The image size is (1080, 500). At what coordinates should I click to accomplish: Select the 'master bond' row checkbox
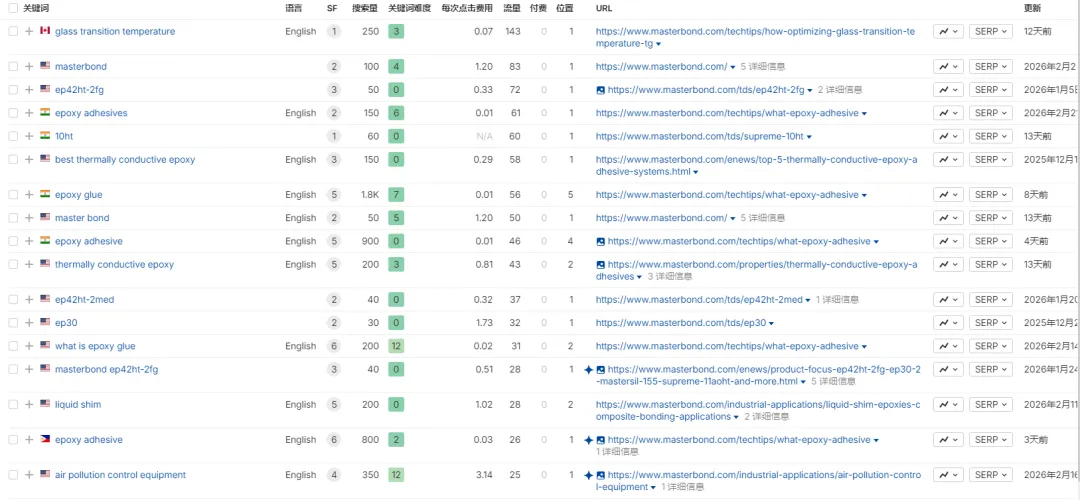13,218
